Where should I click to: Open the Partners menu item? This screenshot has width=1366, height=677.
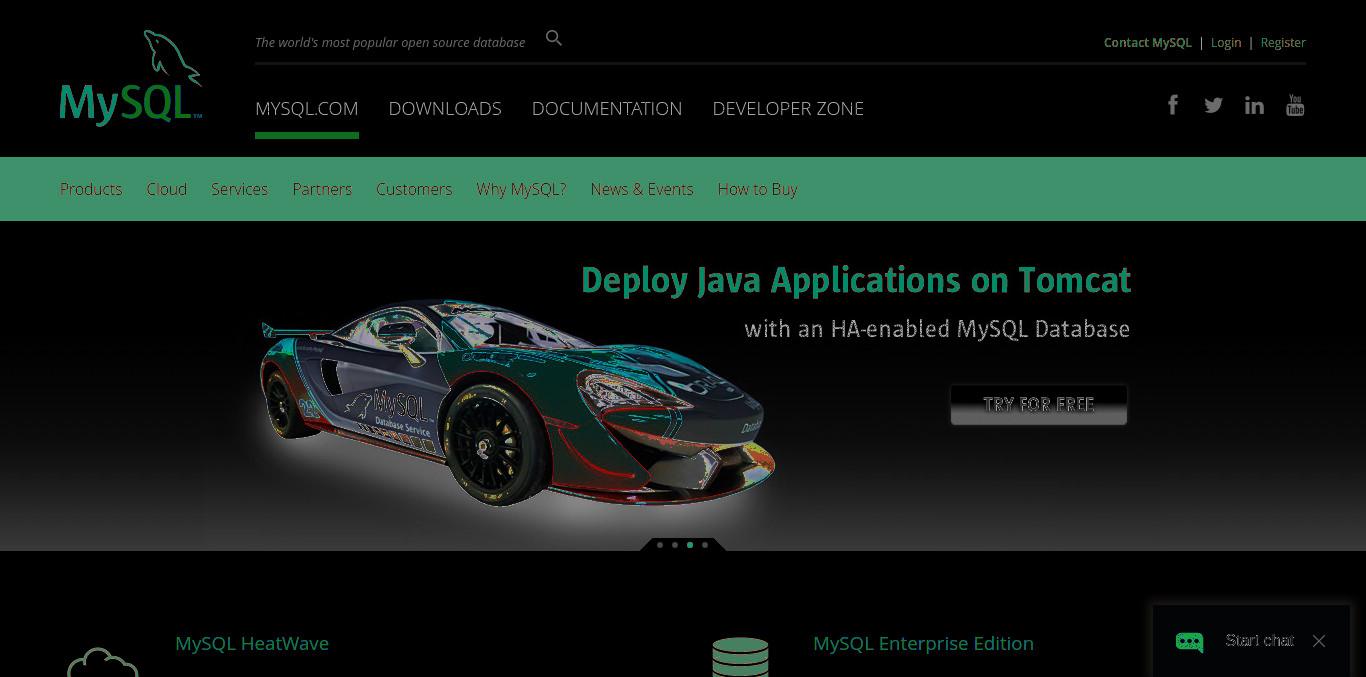[x=322, y=189]
